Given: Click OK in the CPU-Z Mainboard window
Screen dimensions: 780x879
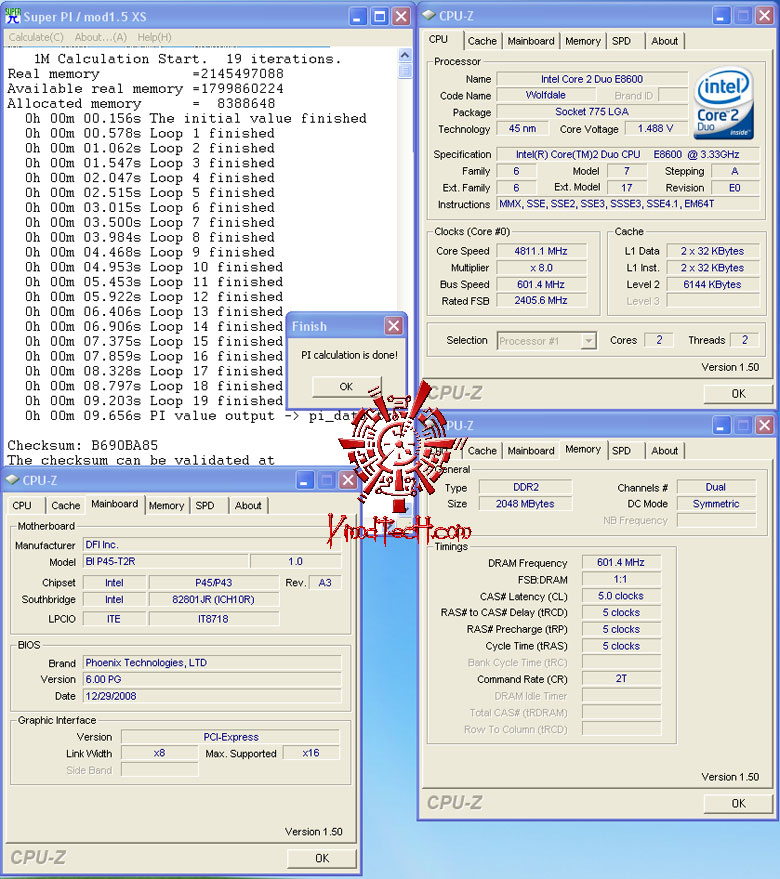Looking at the screenshot, I should [322, 858].
